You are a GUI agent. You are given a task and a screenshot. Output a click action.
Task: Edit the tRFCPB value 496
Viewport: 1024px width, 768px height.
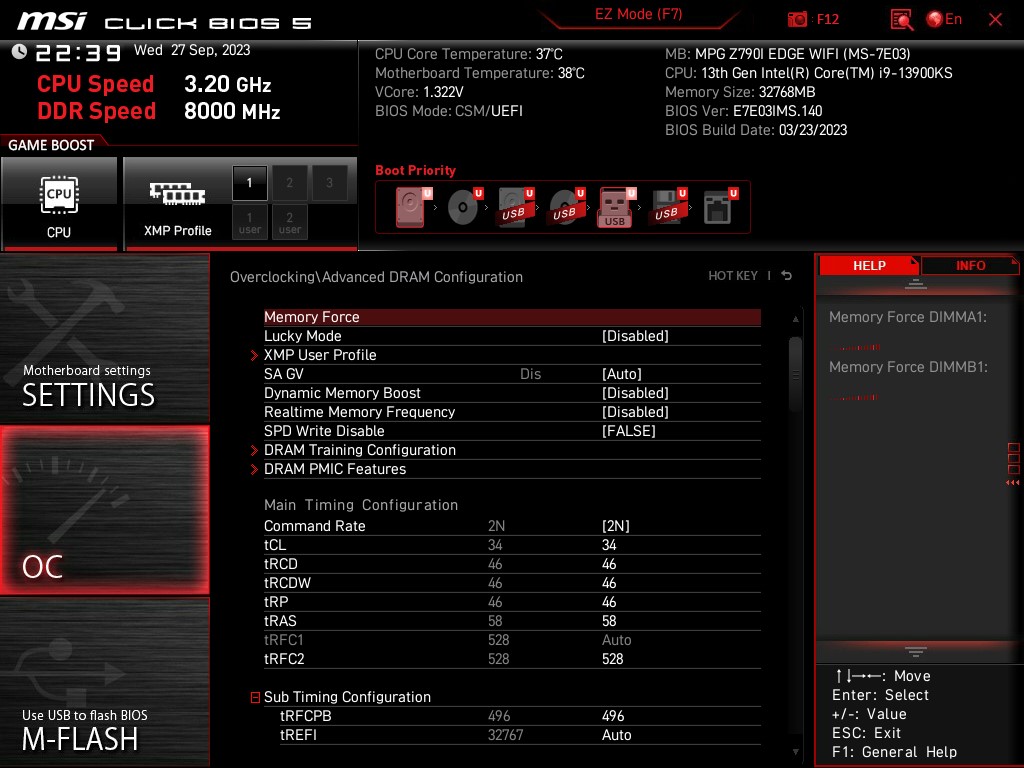(x=613, y=716)
